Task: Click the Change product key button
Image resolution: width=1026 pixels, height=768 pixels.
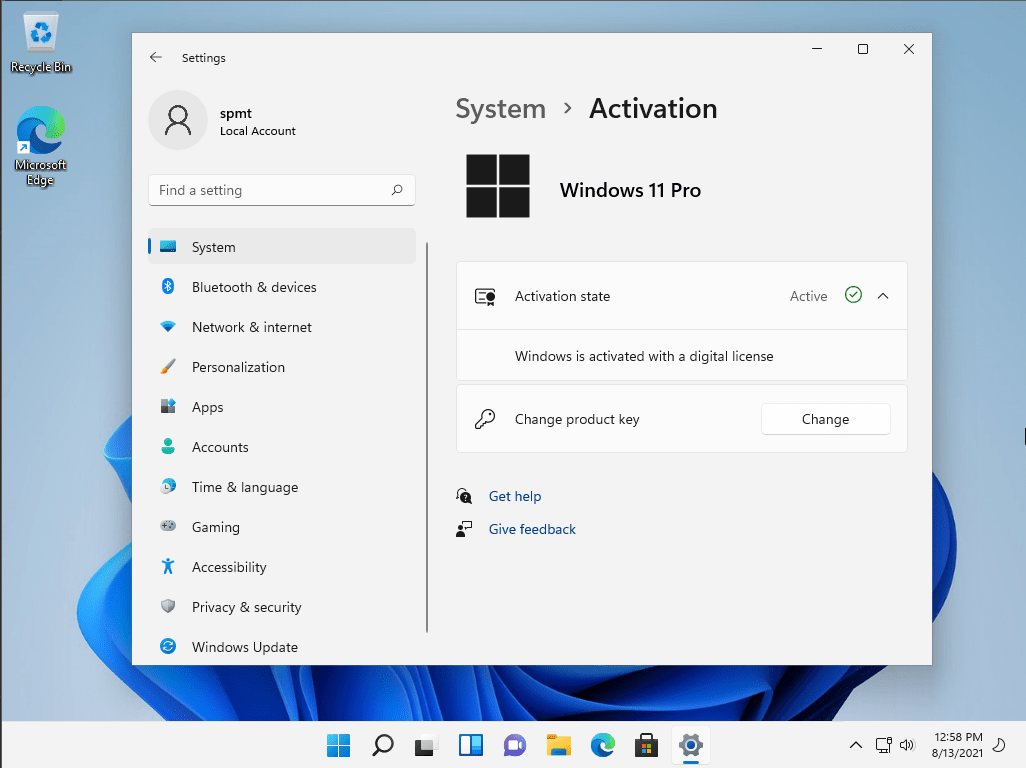Action: tap(825, 419)
